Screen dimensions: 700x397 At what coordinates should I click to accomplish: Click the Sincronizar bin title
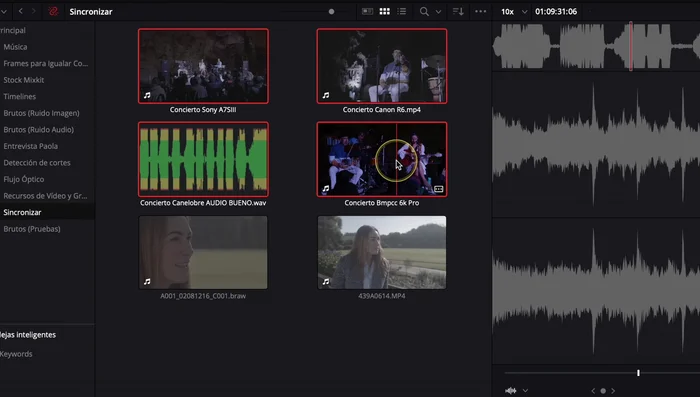(x=91, y=12)
